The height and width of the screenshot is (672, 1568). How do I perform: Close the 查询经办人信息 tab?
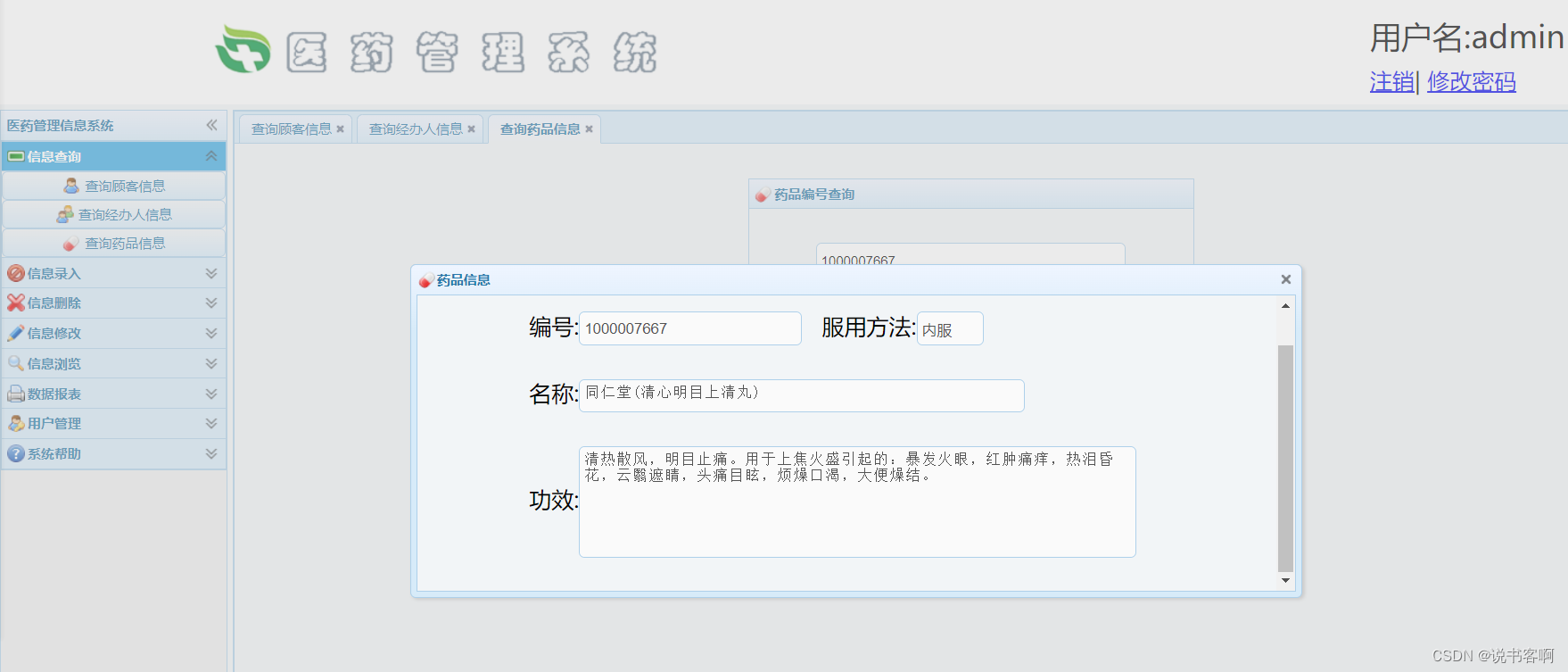point(471,129)
